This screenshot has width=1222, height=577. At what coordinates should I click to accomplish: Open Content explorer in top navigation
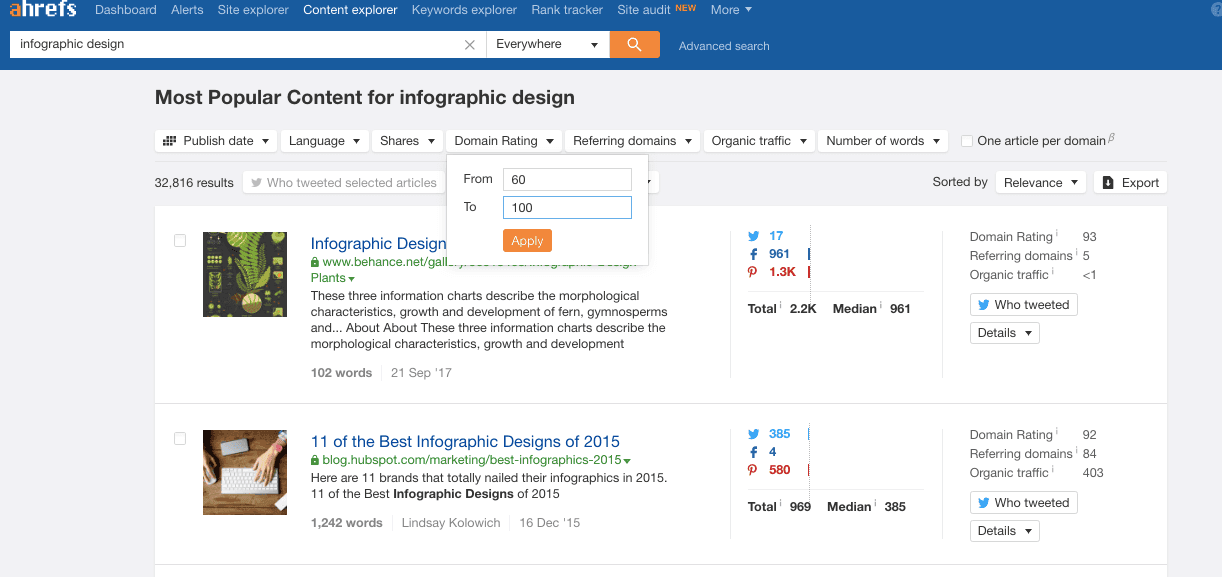pyautogui.click(x=351, y=10)
